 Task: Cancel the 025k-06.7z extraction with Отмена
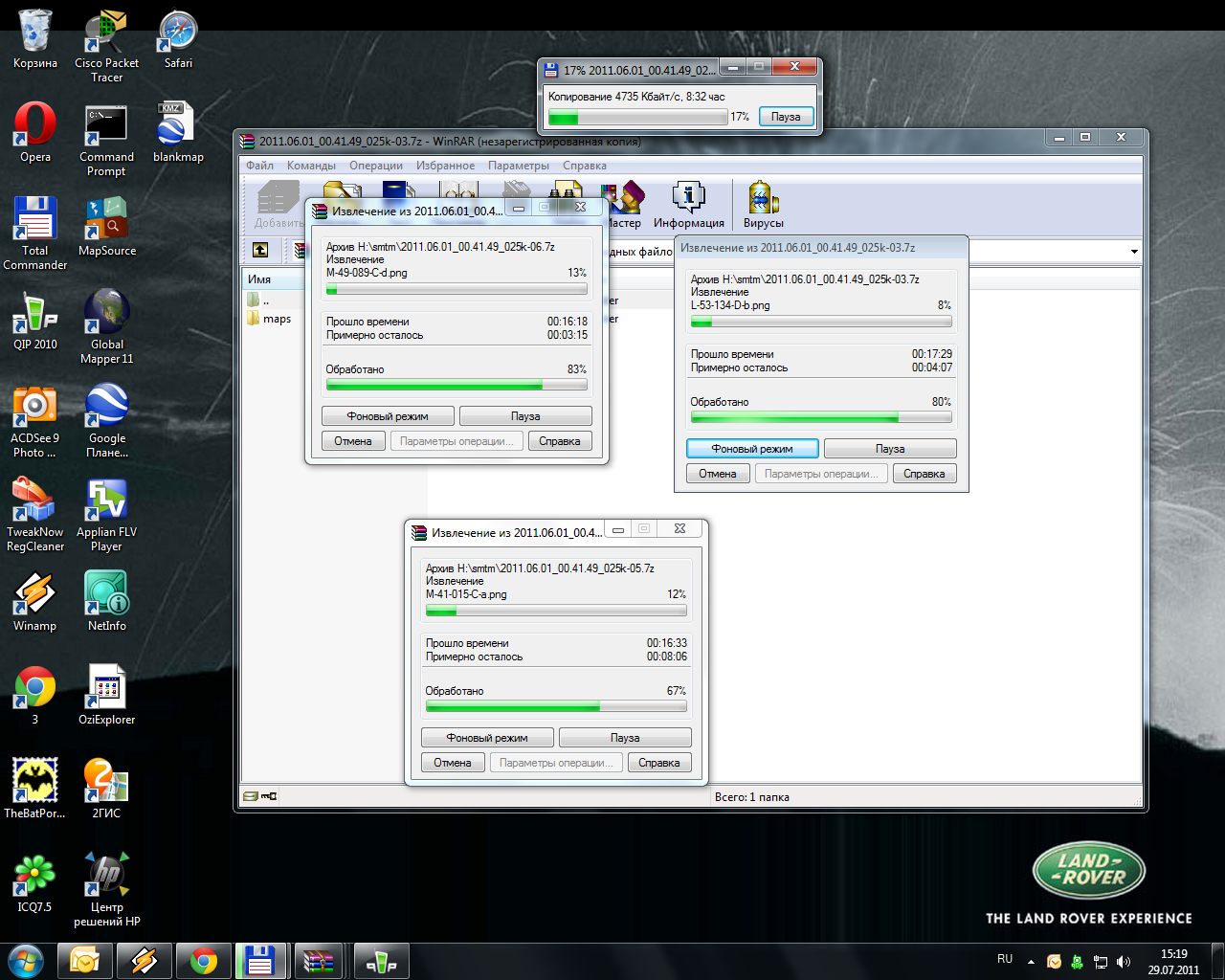pyautogui.click(x=353, y=441)
